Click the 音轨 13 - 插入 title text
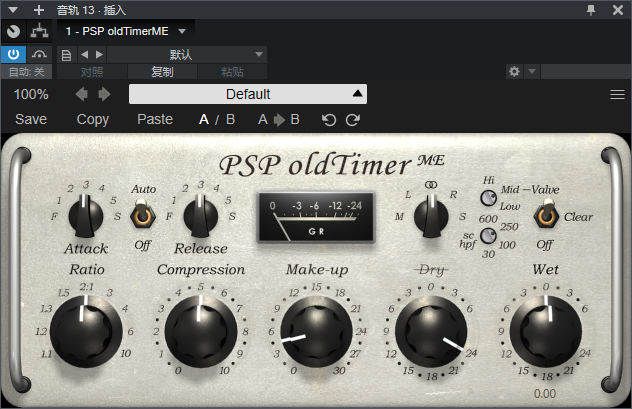 click(x=91, y=10)
